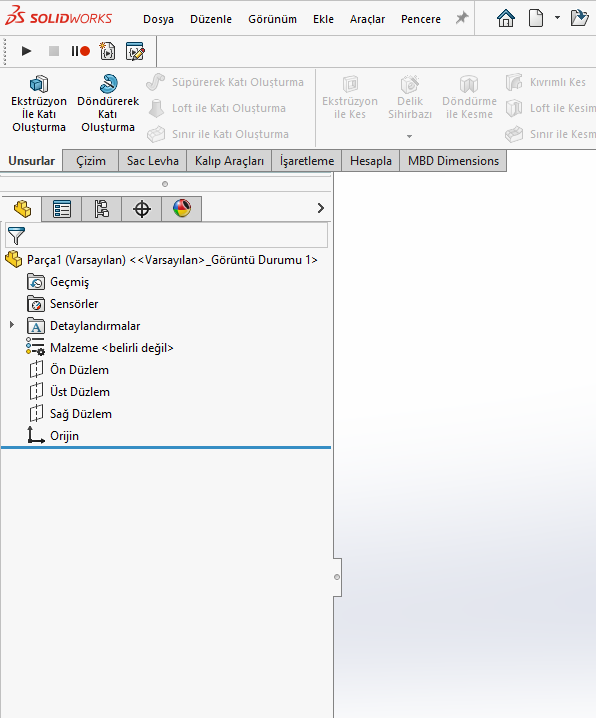Image resolution: width=596 pixels, height=718 pixels.
Task: Open the Araçlar menu
Action: tap(367, 19)
